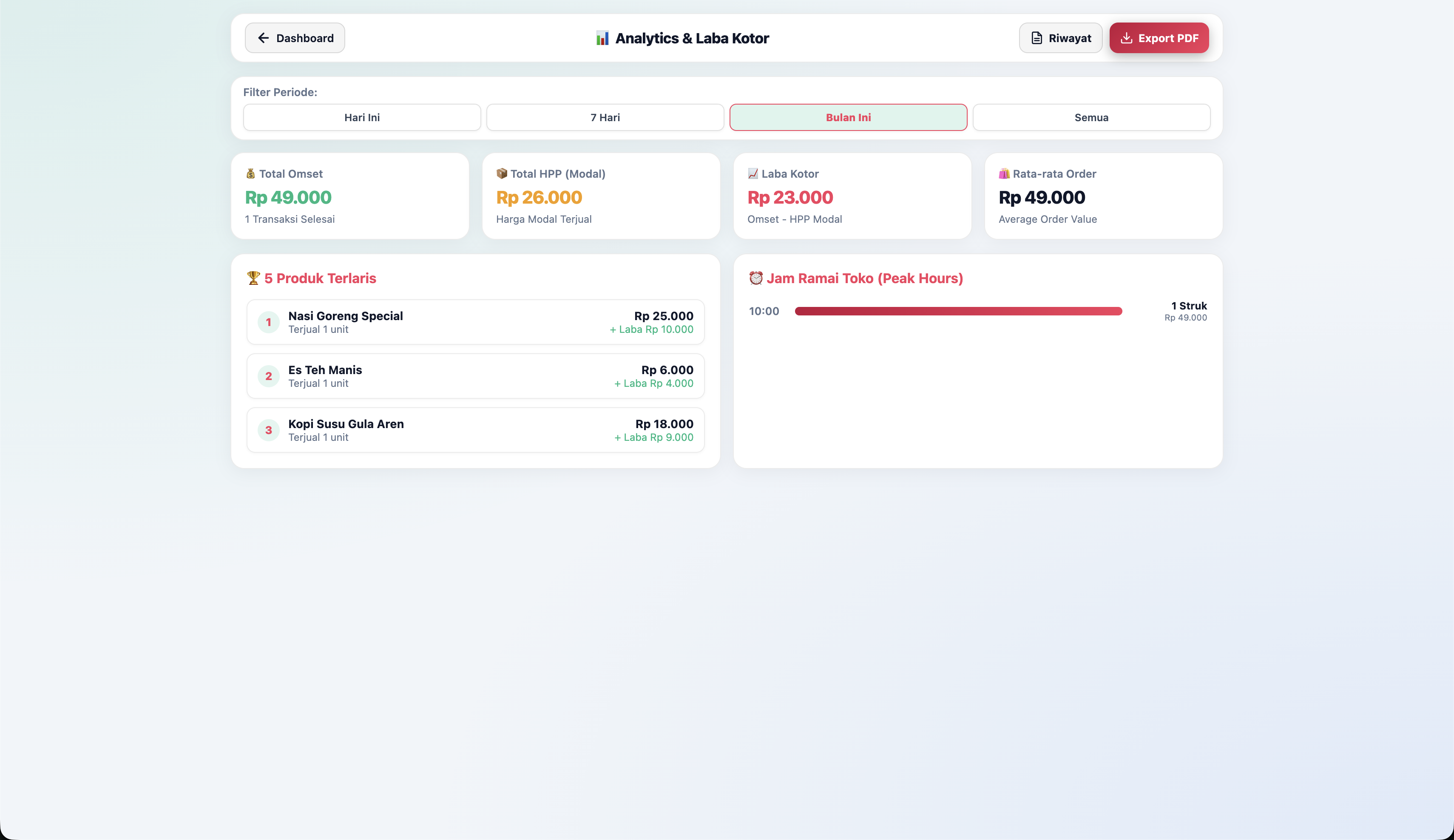1454x840 pixels.
Task: Click the alarm clock icon by Jam Ramai Toko
Action: pos(756,278)
